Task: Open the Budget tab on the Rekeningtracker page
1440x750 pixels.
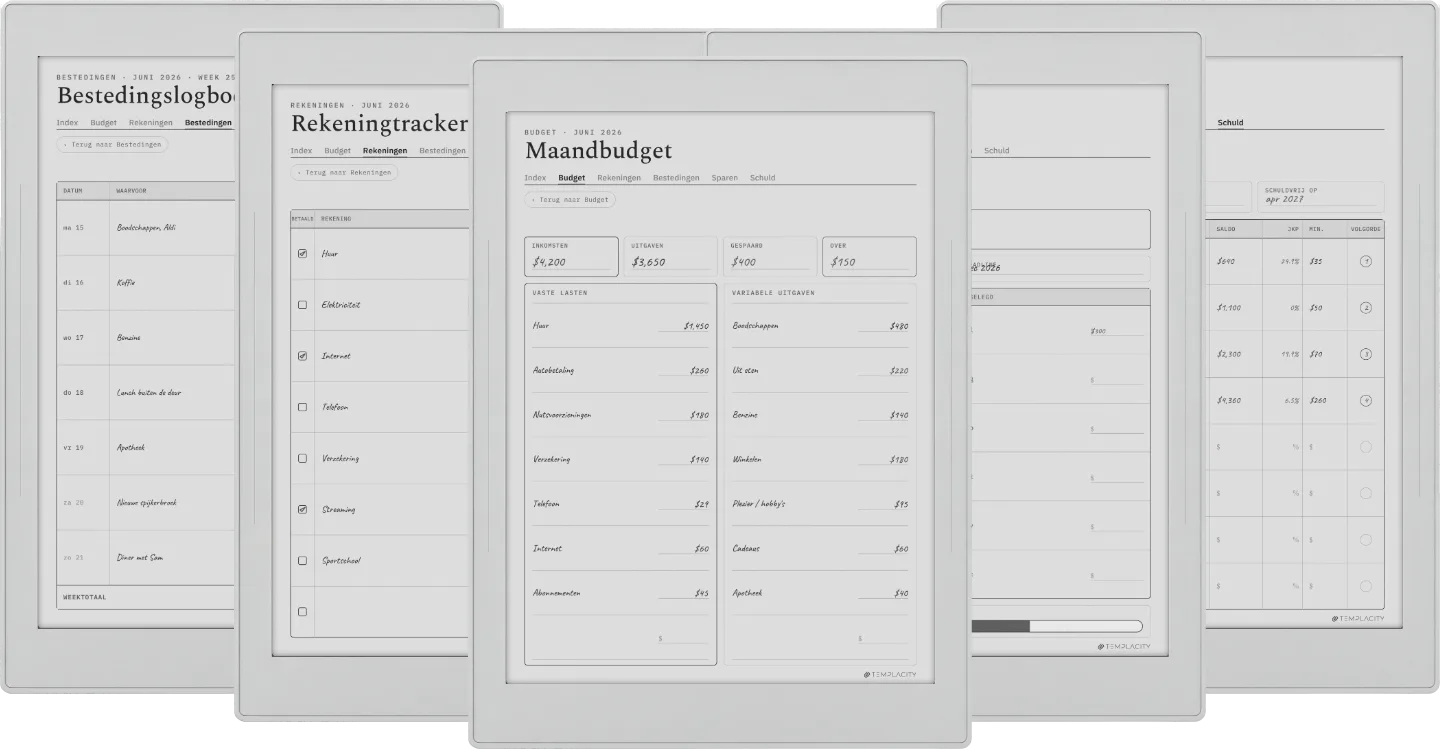Action: 338,151
